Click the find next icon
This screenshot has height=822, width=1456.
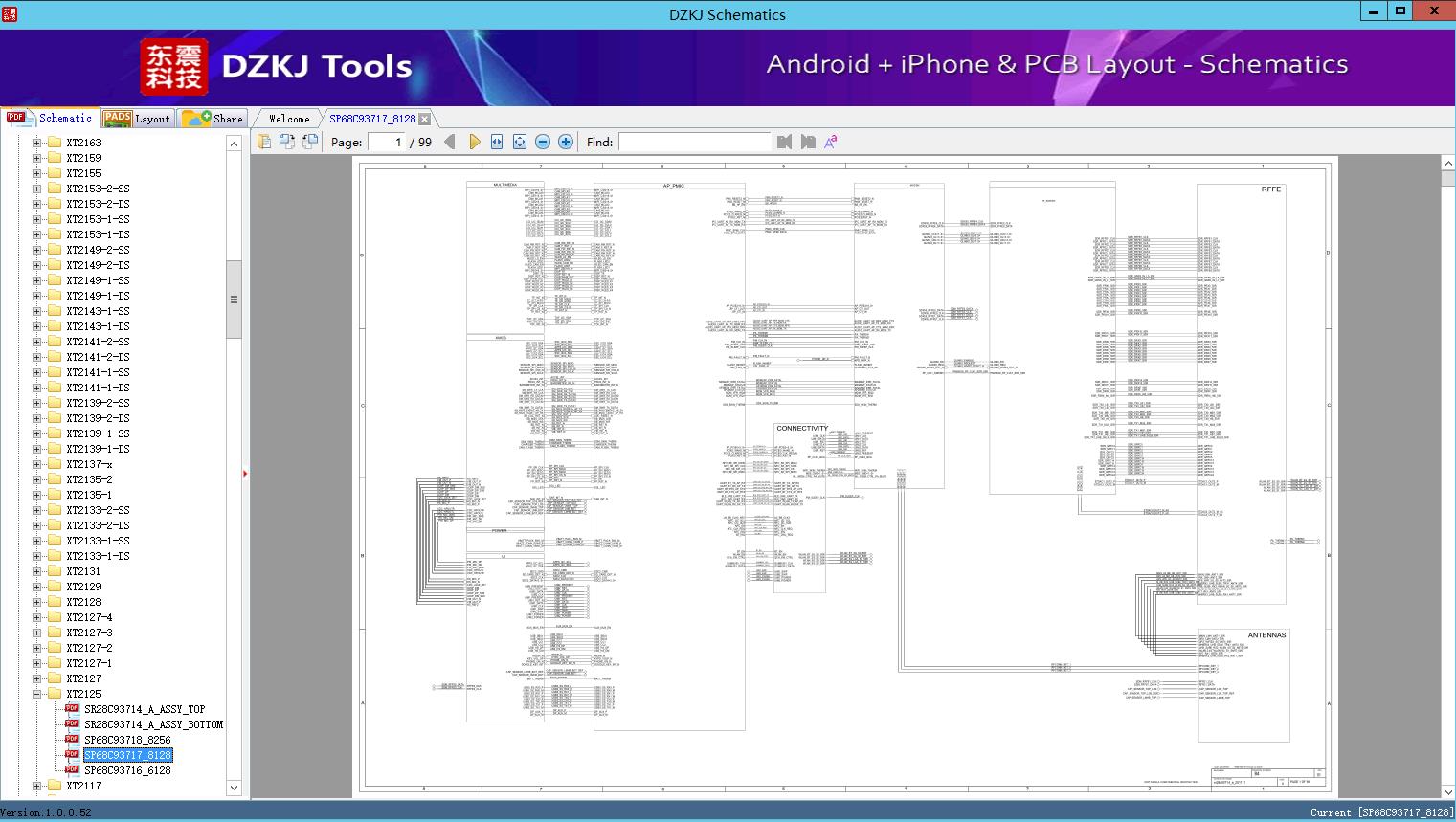point(808,142)
